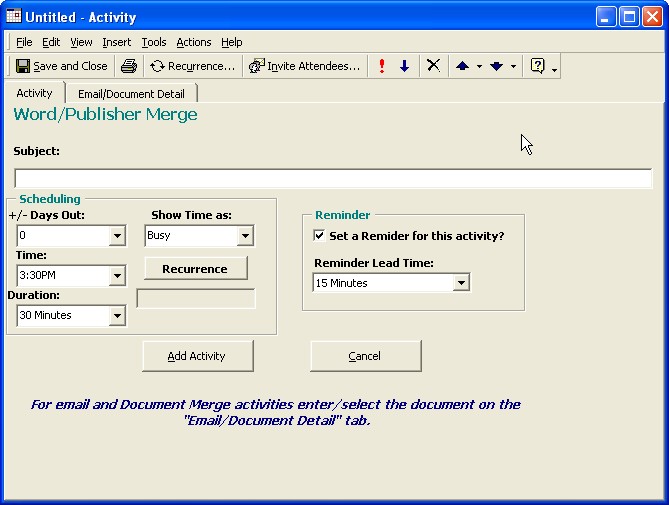The image size is (669, 505).
Task: Go to the Next Item with the down arrow icon
Action: 497,66
